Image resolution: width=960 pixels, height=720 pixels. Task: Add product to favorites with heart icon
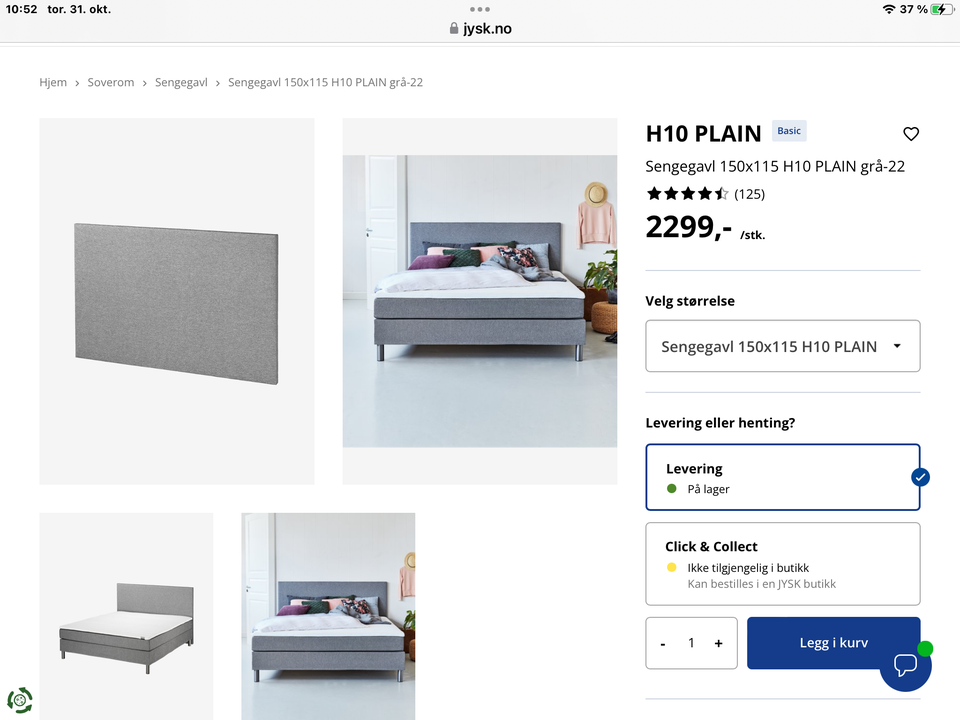(x=911, y=133)
